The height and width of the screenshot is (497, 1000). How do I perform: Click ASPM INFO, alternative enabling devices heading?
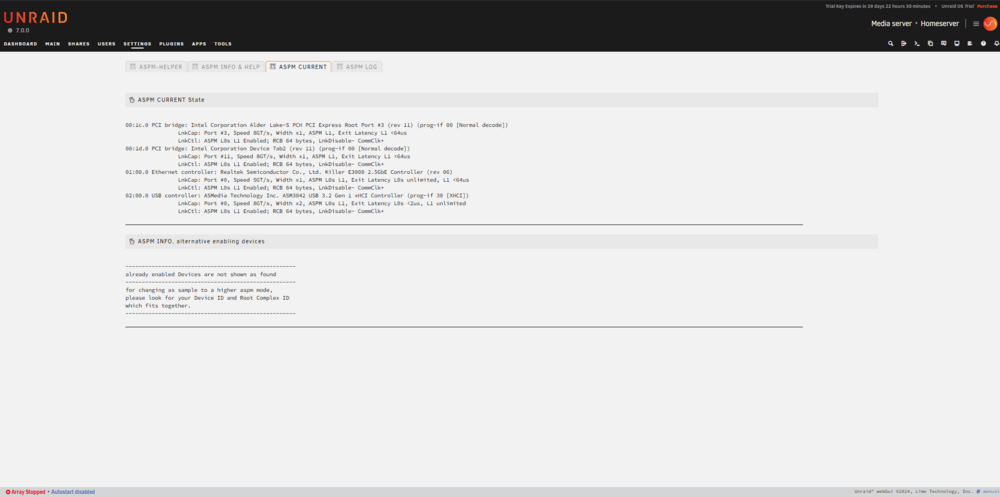[x=201, y=242]
